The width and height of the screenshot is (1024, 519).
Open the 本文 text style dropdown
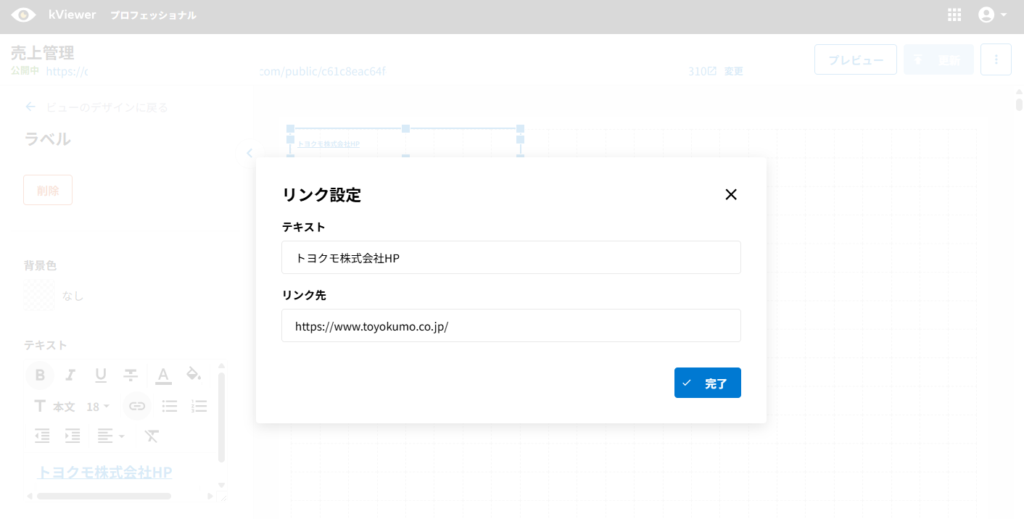[55, 407]
